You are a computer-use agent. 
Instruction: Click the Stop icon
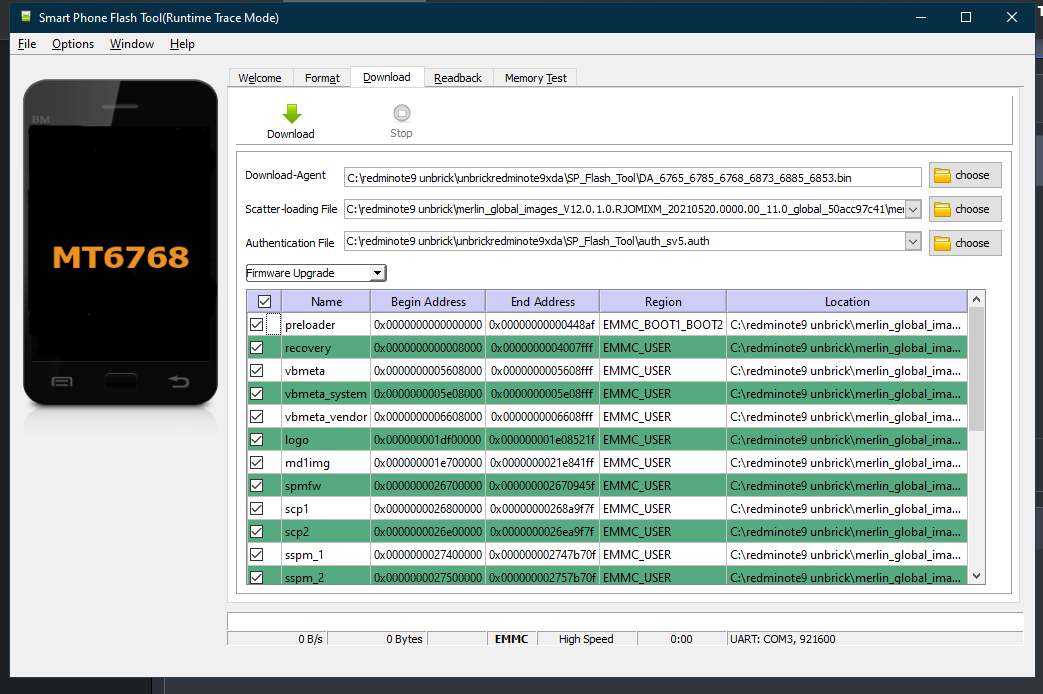point(402,112)
